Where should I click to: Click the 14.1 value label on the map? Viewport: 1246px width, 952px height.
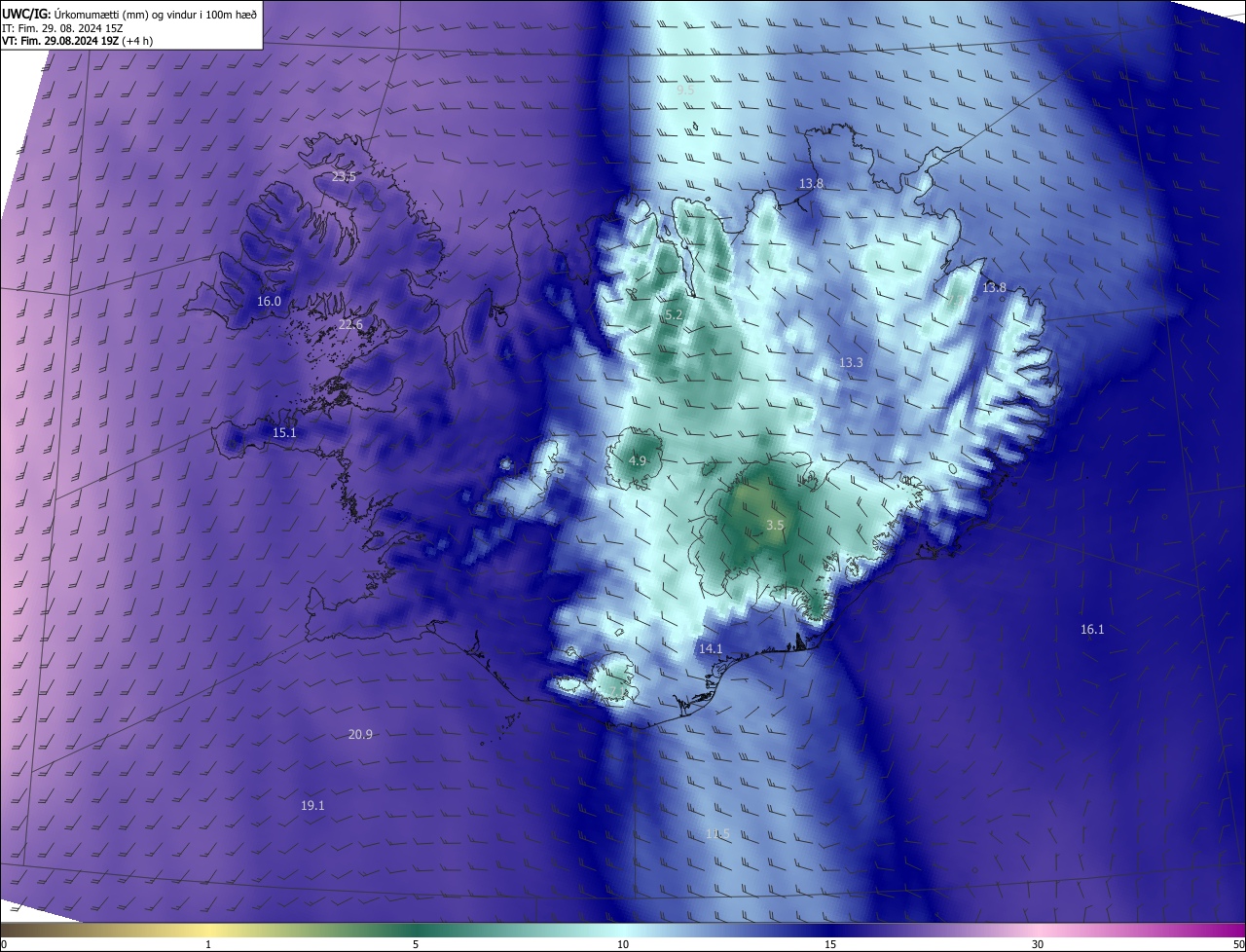pos(711,649)
